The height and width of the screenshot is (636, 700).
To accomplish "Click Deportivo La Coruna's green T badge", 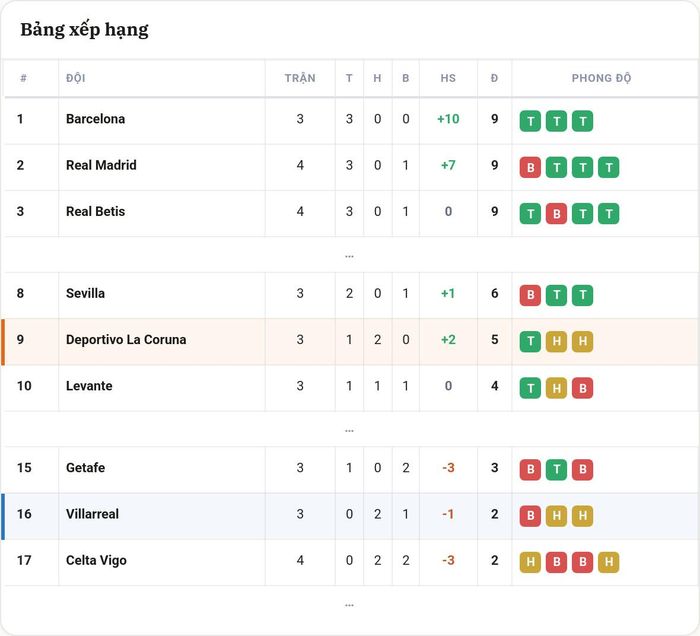I will click(530, 341).
